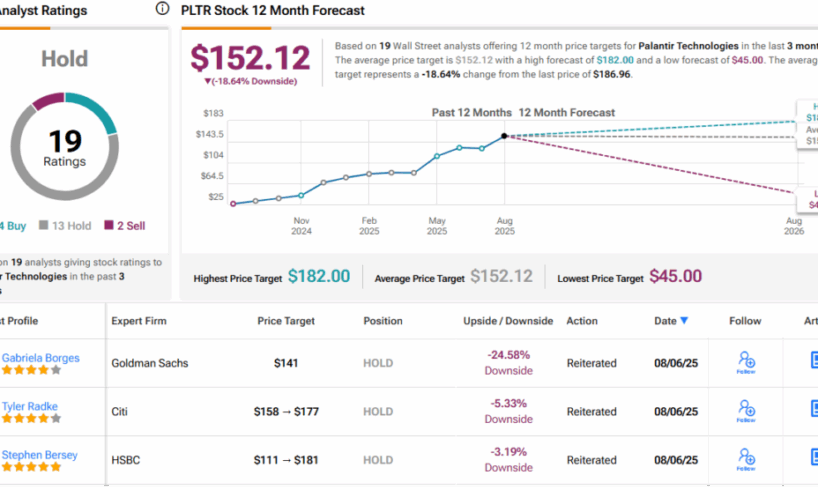
Task: Sort table by Date arrow
Action: (684, 321)
